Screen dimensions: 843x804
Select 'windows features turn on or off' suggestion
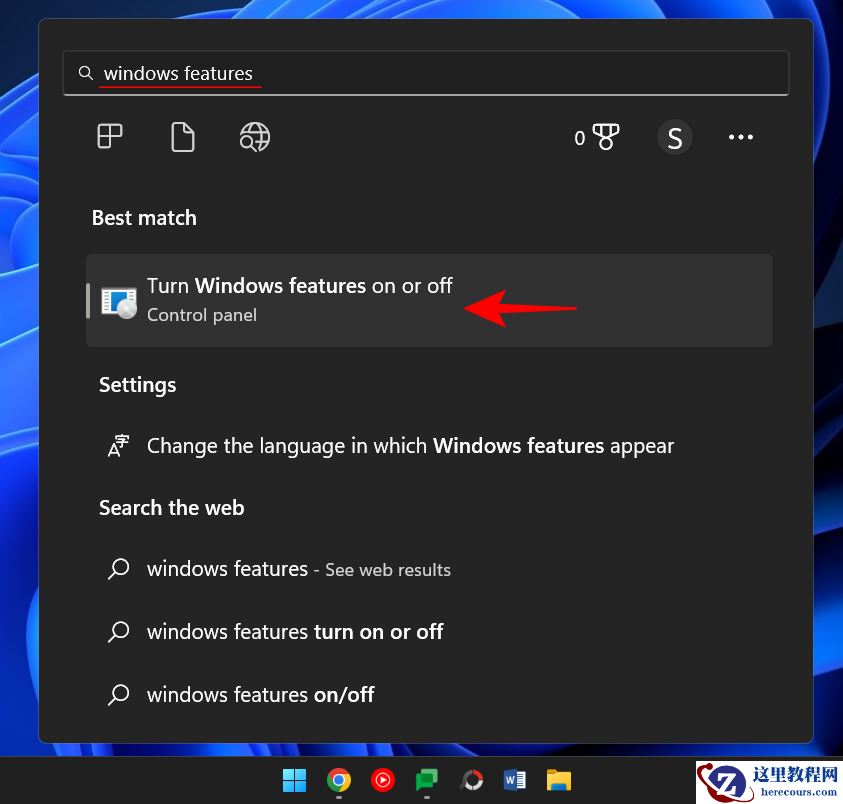coord(294,631)
